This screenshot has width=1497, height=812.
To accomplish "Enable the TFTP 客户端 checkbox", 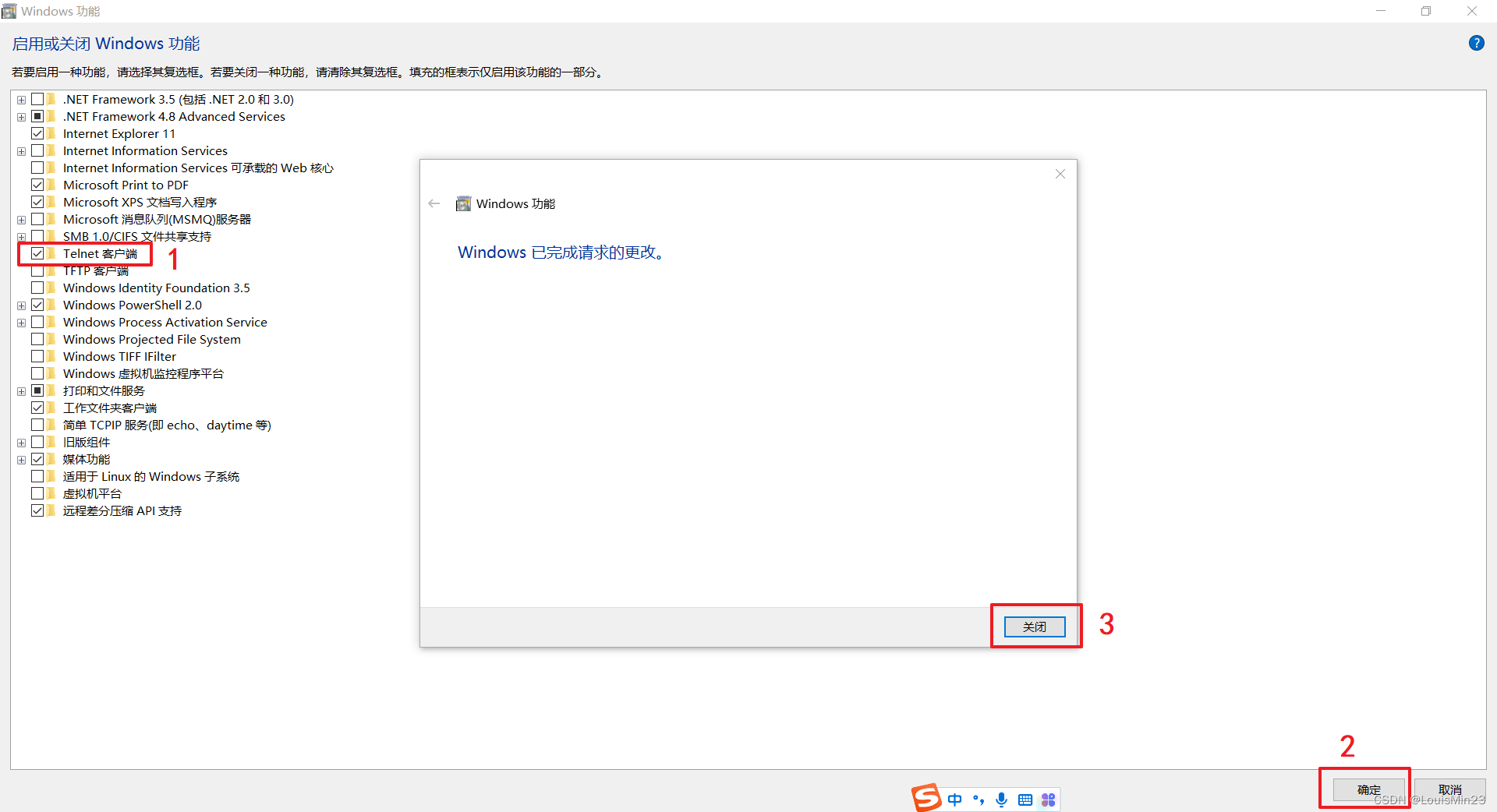I will coord(37,271).
